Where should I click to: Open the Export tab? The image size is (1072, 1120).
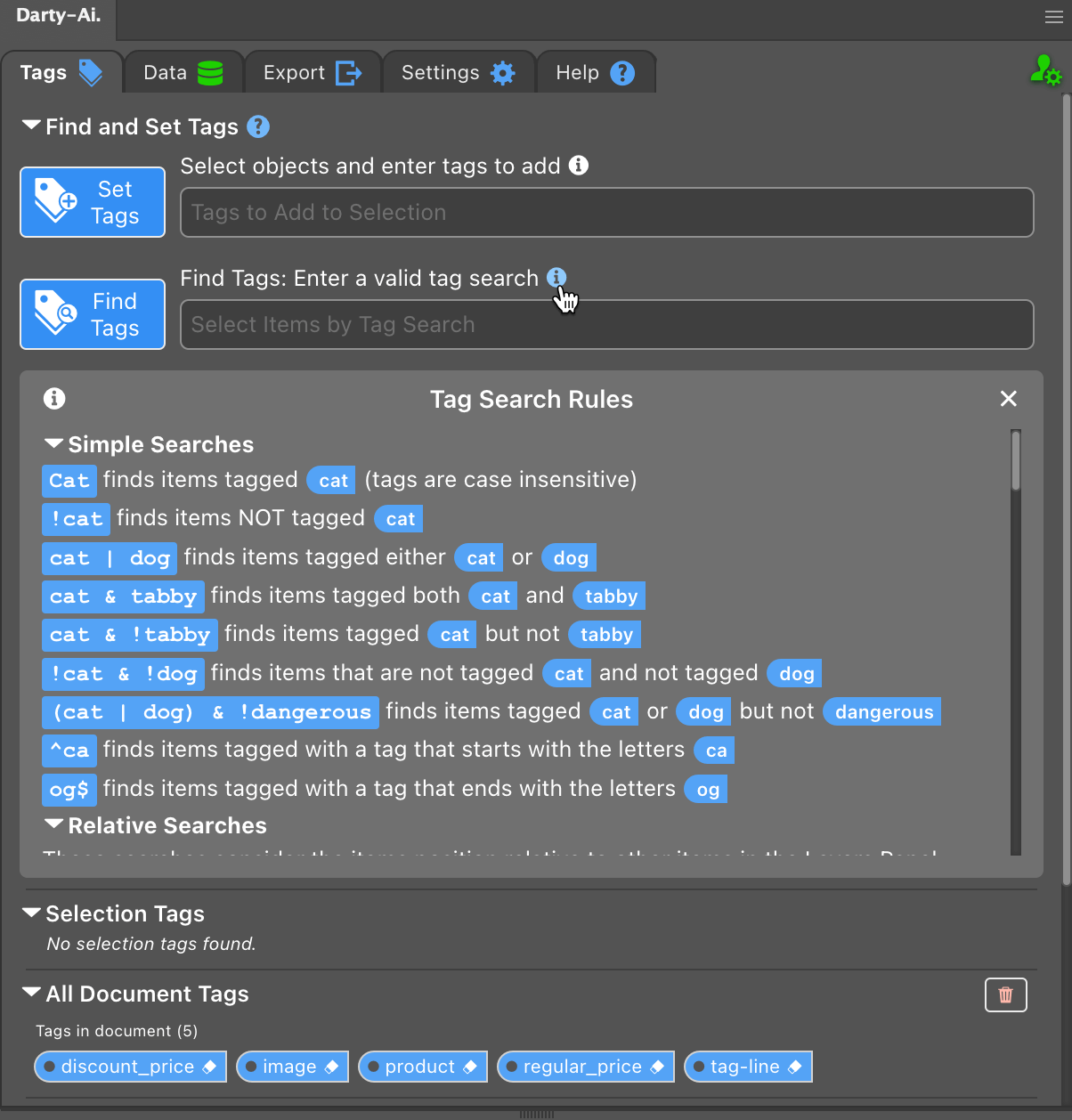[313, 72]
